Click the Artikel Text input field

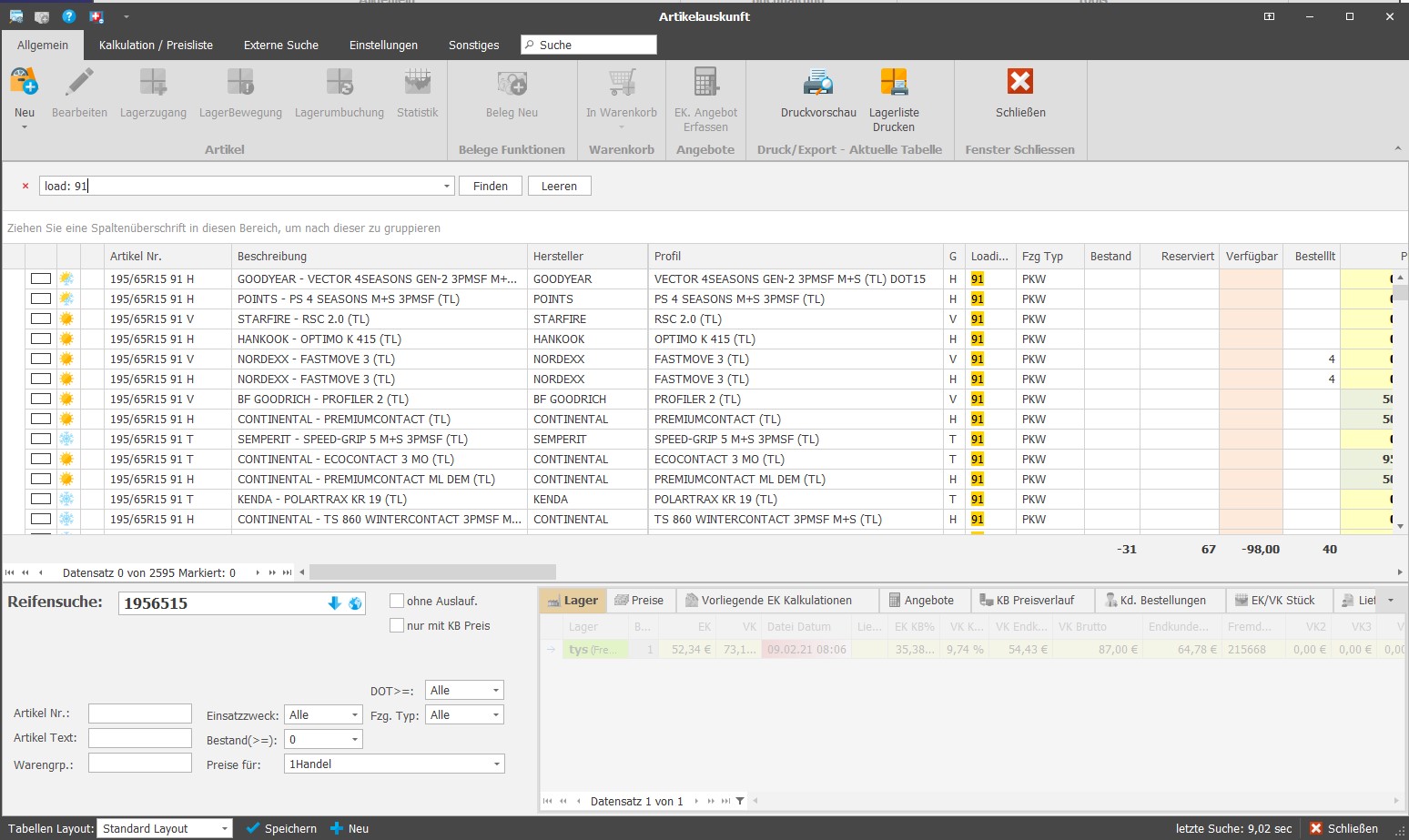pyautogui.click(x=140, y=738)
